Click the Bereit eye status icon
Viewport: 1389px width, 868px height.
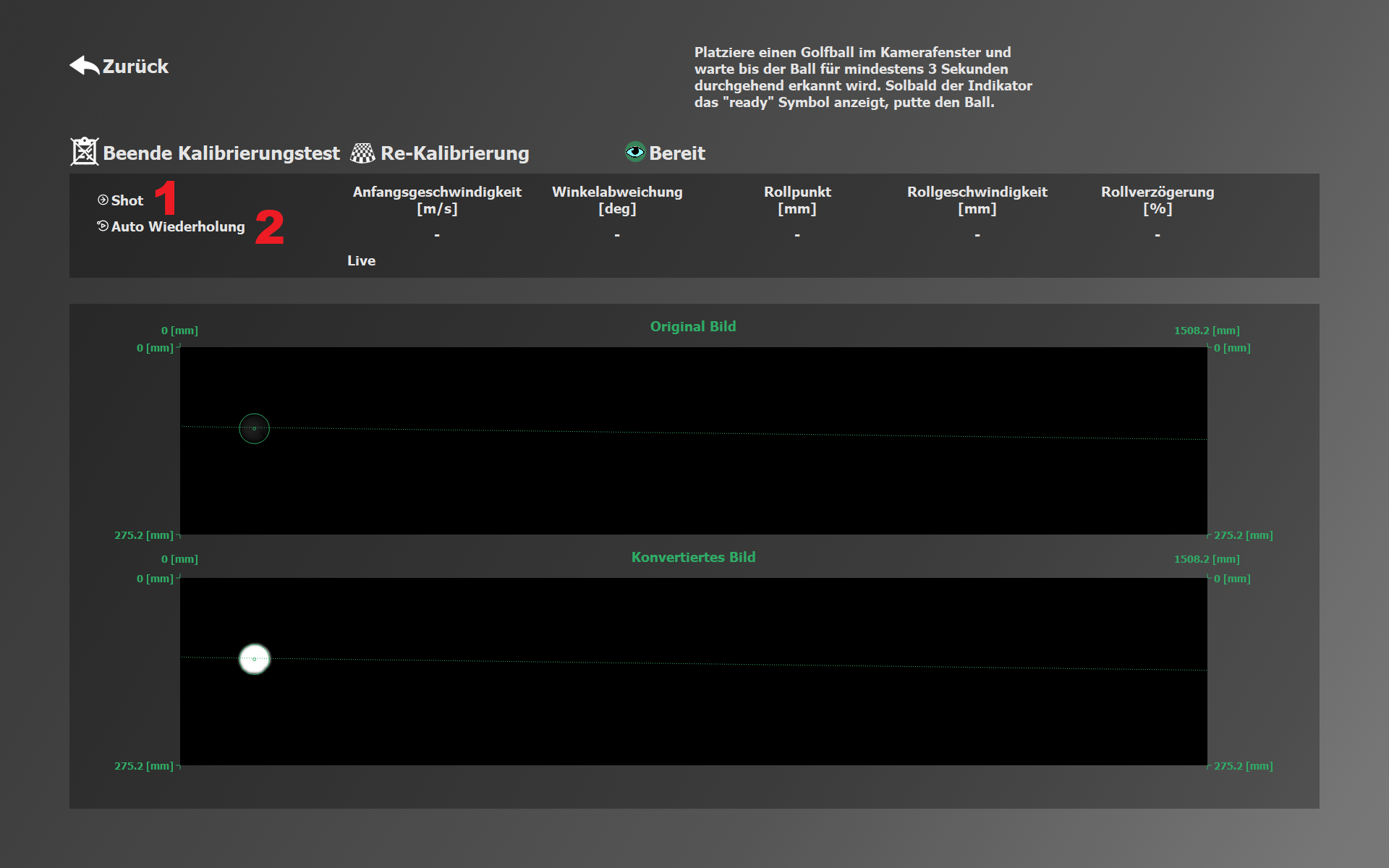(x=635, y=152)
